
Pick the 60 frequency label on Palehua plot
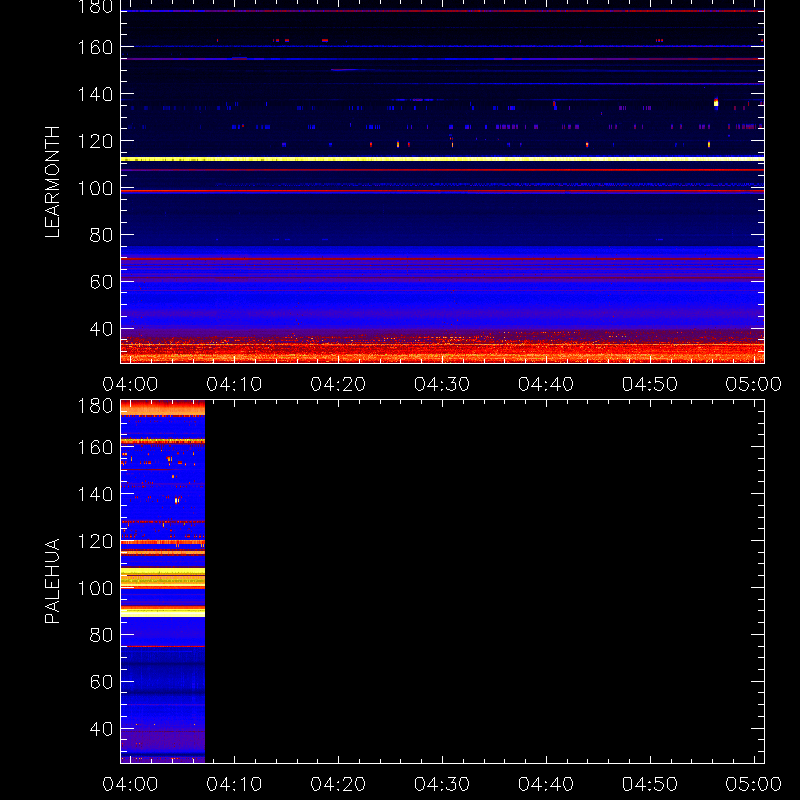click(101, 682)
